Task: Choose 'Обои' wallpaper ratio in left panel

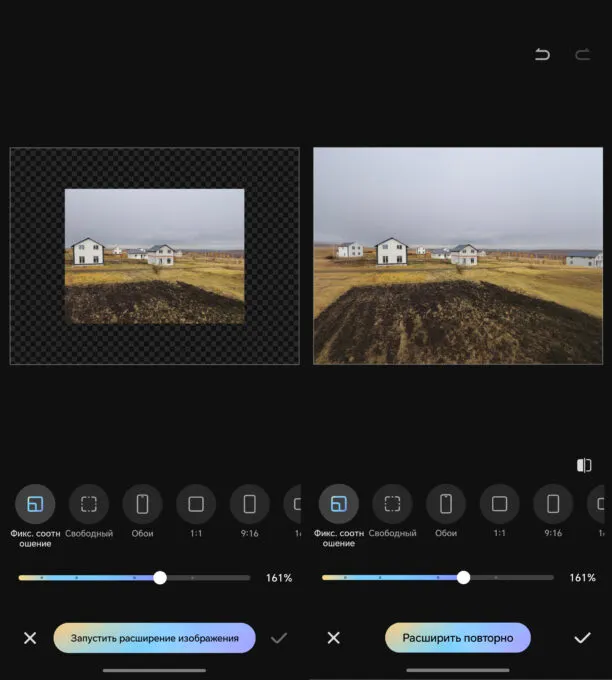Action: (142, 504)
